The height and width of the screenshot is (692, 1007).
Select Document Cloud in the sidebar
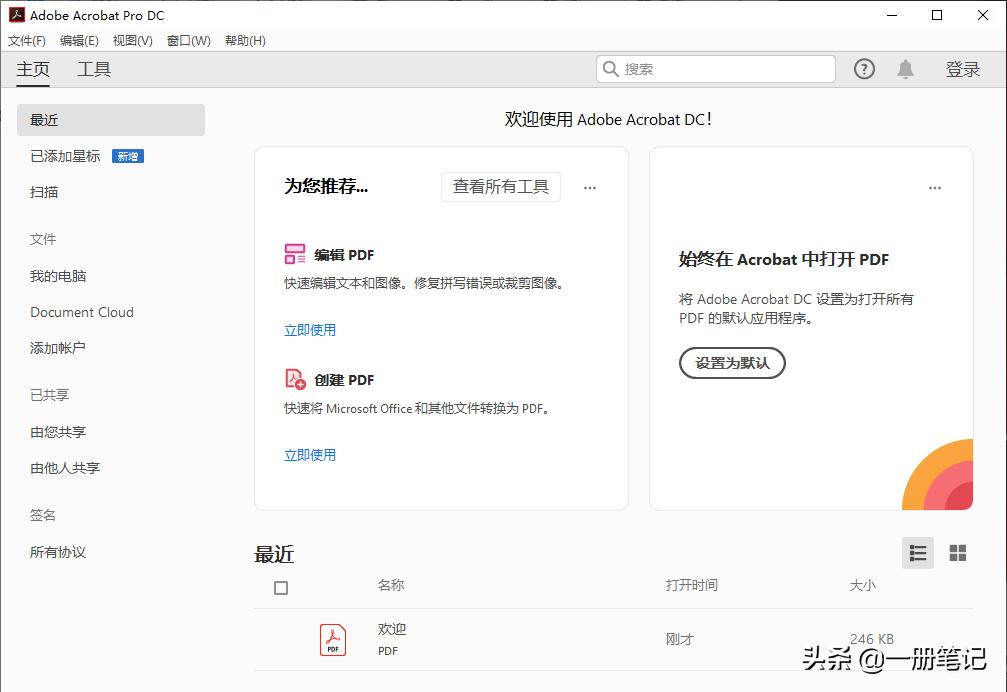coord(82,312)
